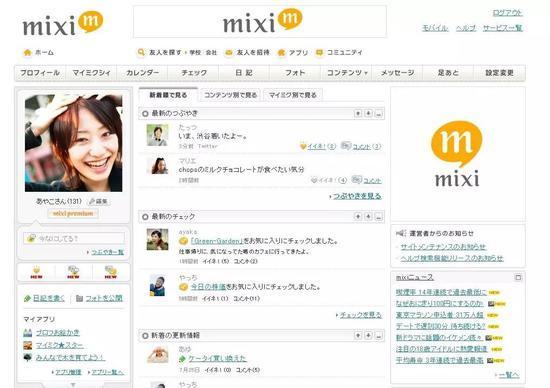This screenshot has width=550, height=388.
Task: Open the モバイル link
Action: (x=435, y=28)
